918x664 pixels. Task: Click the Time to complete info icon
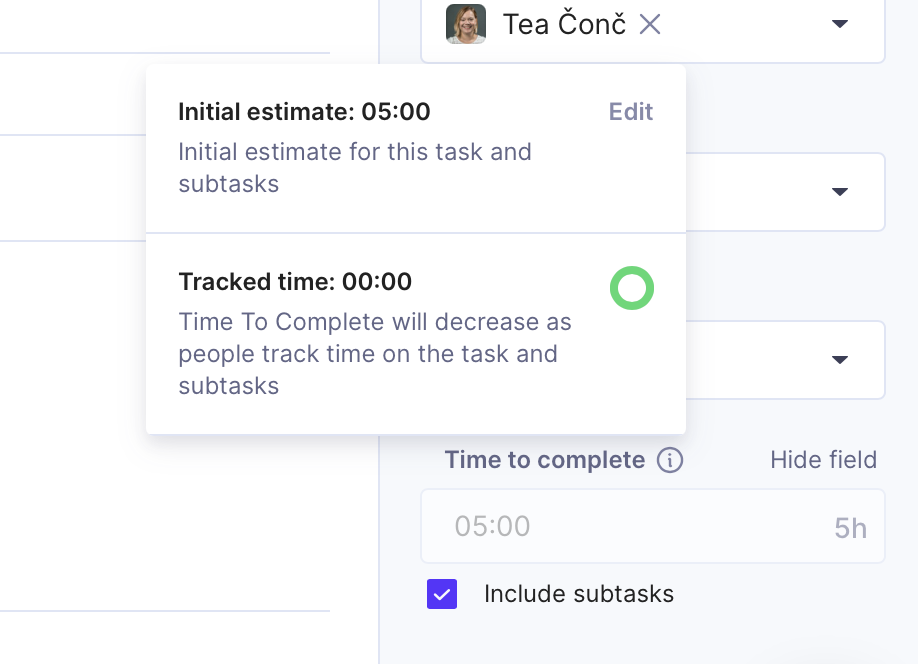[x=670, y=460]
